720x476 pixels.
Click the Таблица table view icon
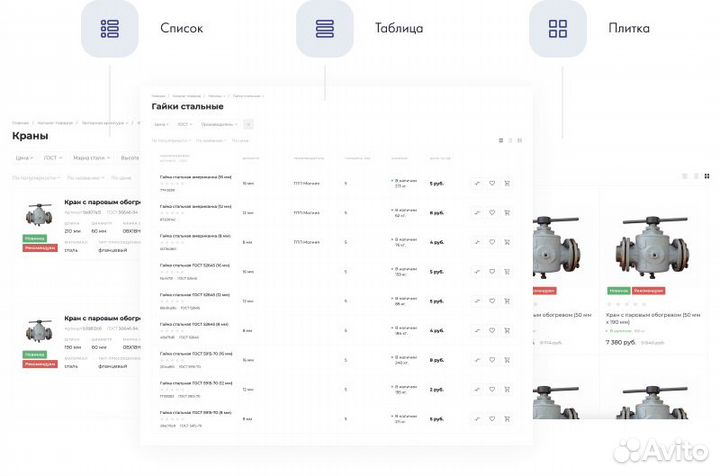coord(324,28)
